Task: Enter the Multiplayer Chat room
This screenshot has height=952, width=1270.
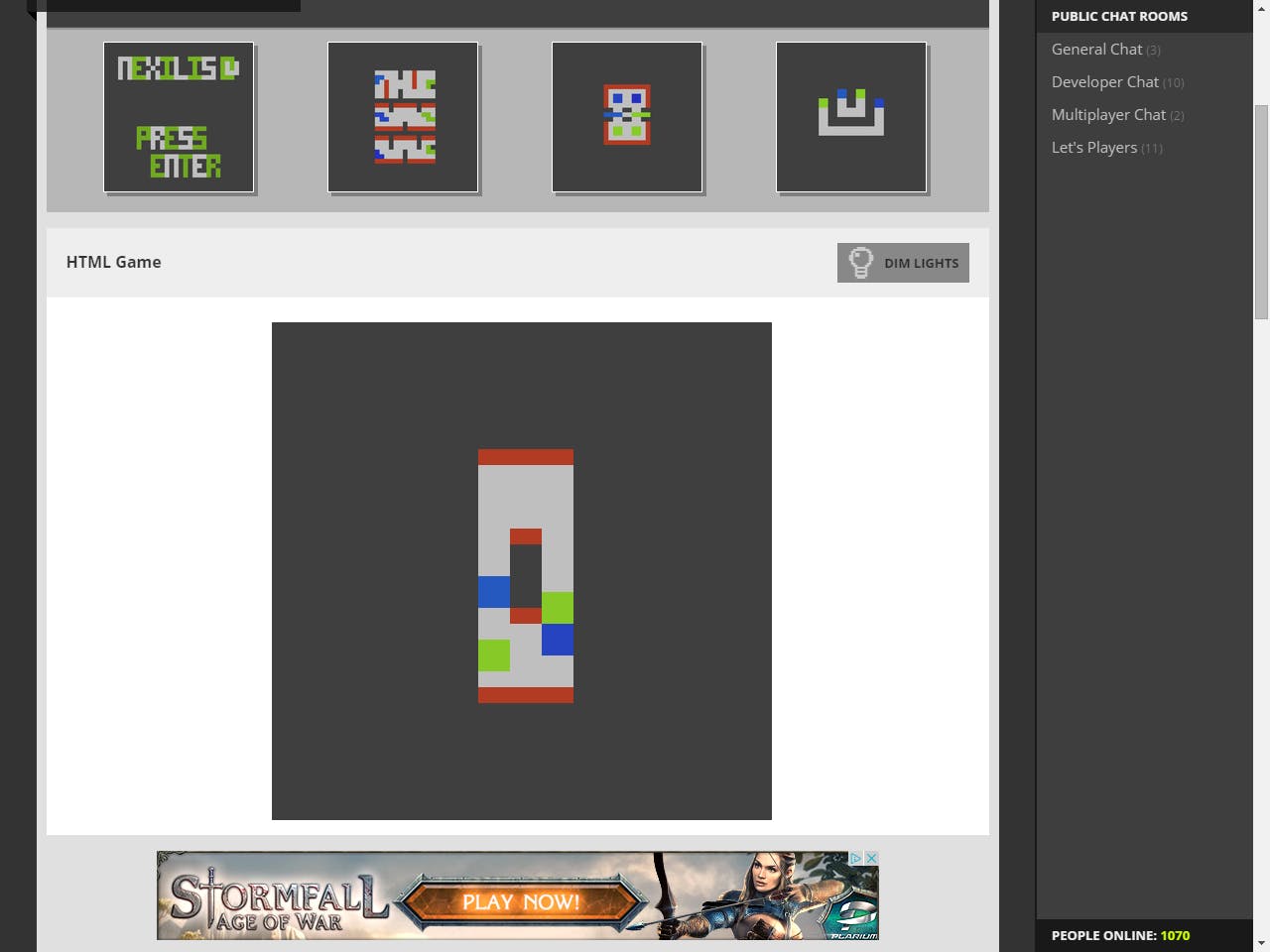Action: 1108,114
